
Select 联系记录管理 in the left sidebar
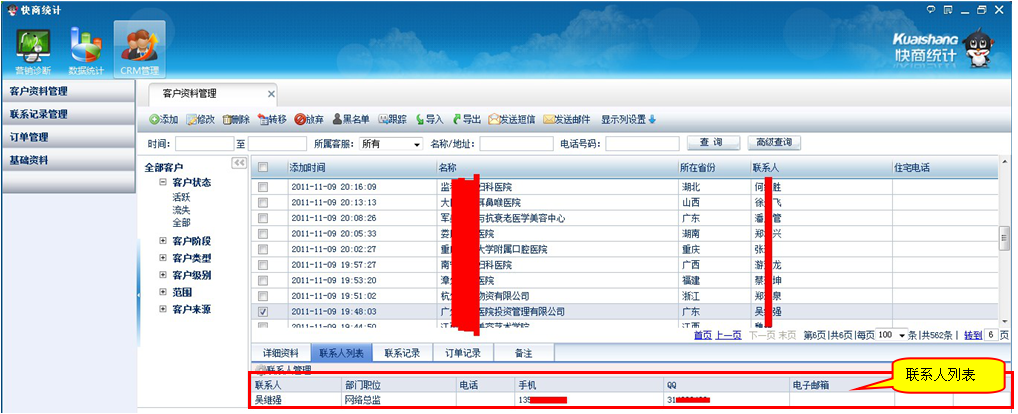click(x=40, y=114)
